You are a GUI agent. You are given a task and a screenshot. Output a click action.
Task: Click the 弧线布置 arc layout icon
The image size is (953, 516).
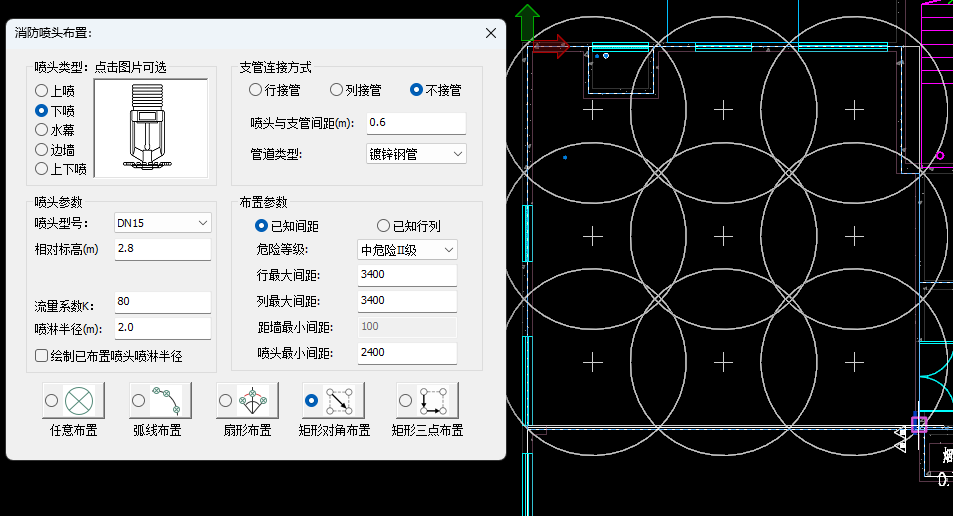click(166, 401)
